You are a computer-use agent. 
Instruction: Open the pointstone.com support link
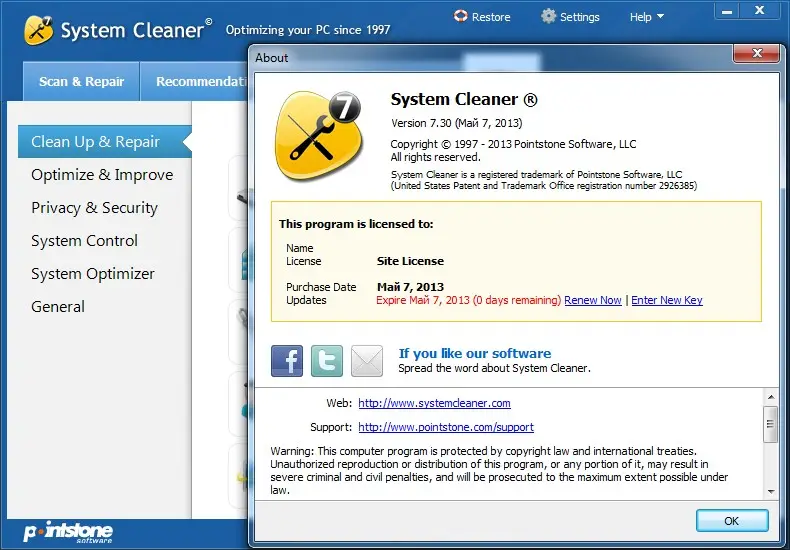point(446,427)
